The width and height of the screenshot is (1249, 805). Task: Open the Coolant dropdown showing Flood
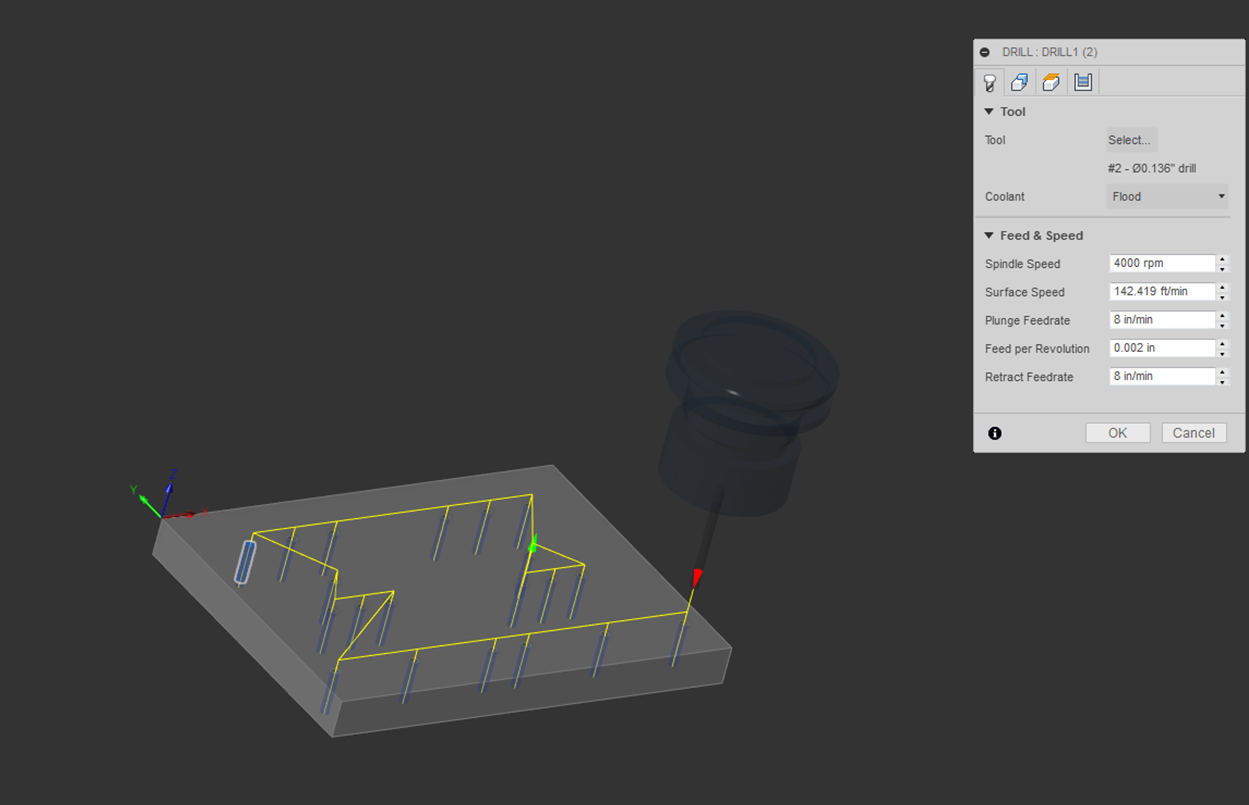(1167, 197)
